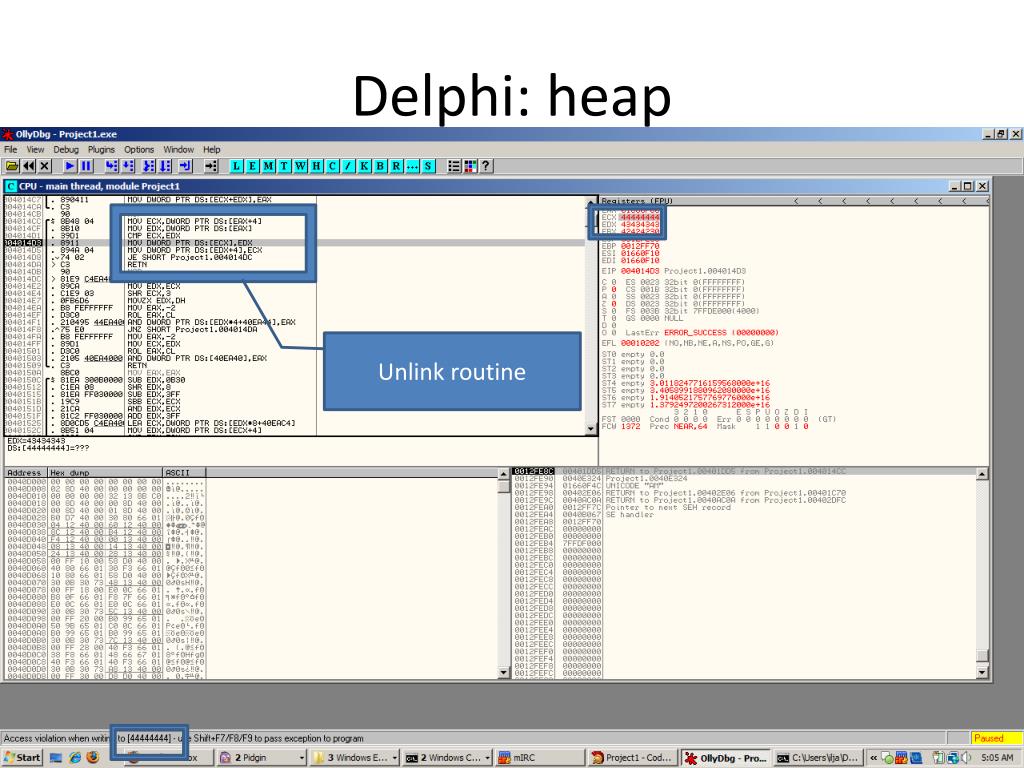
Task: Open the Debug menu
Action: pos(65,150)
